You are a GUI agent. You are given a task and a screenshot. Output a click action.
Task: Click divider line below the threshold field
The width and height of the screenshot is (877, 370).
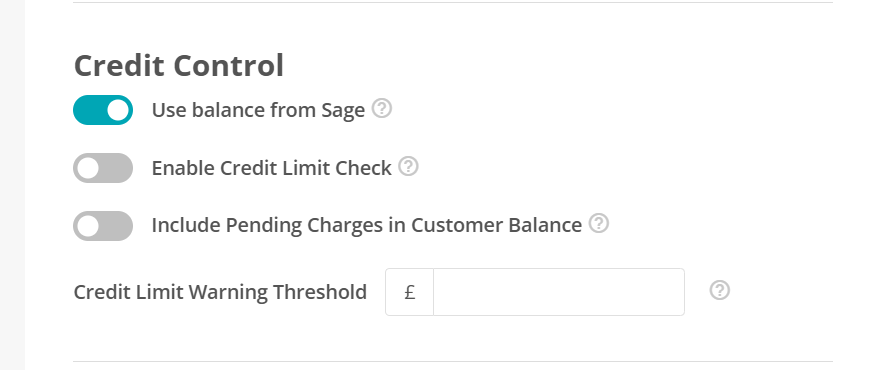click(x=453, y=362)
